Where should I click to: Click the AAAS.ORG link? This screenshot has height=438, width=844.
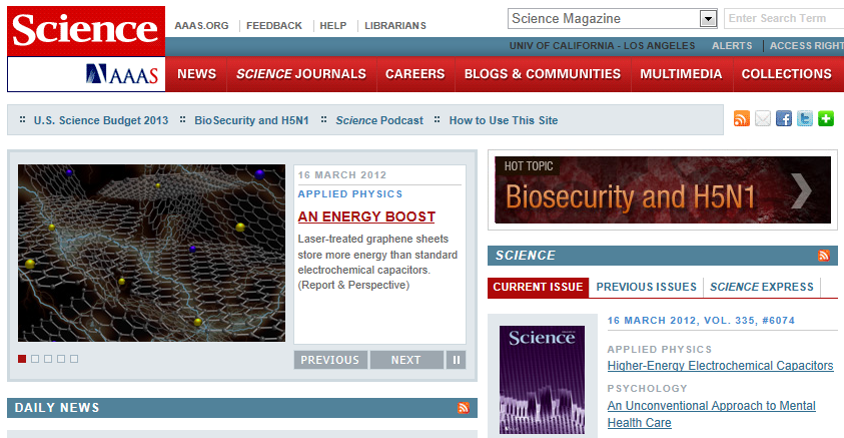pyautogui.click(x=201, y=26)
